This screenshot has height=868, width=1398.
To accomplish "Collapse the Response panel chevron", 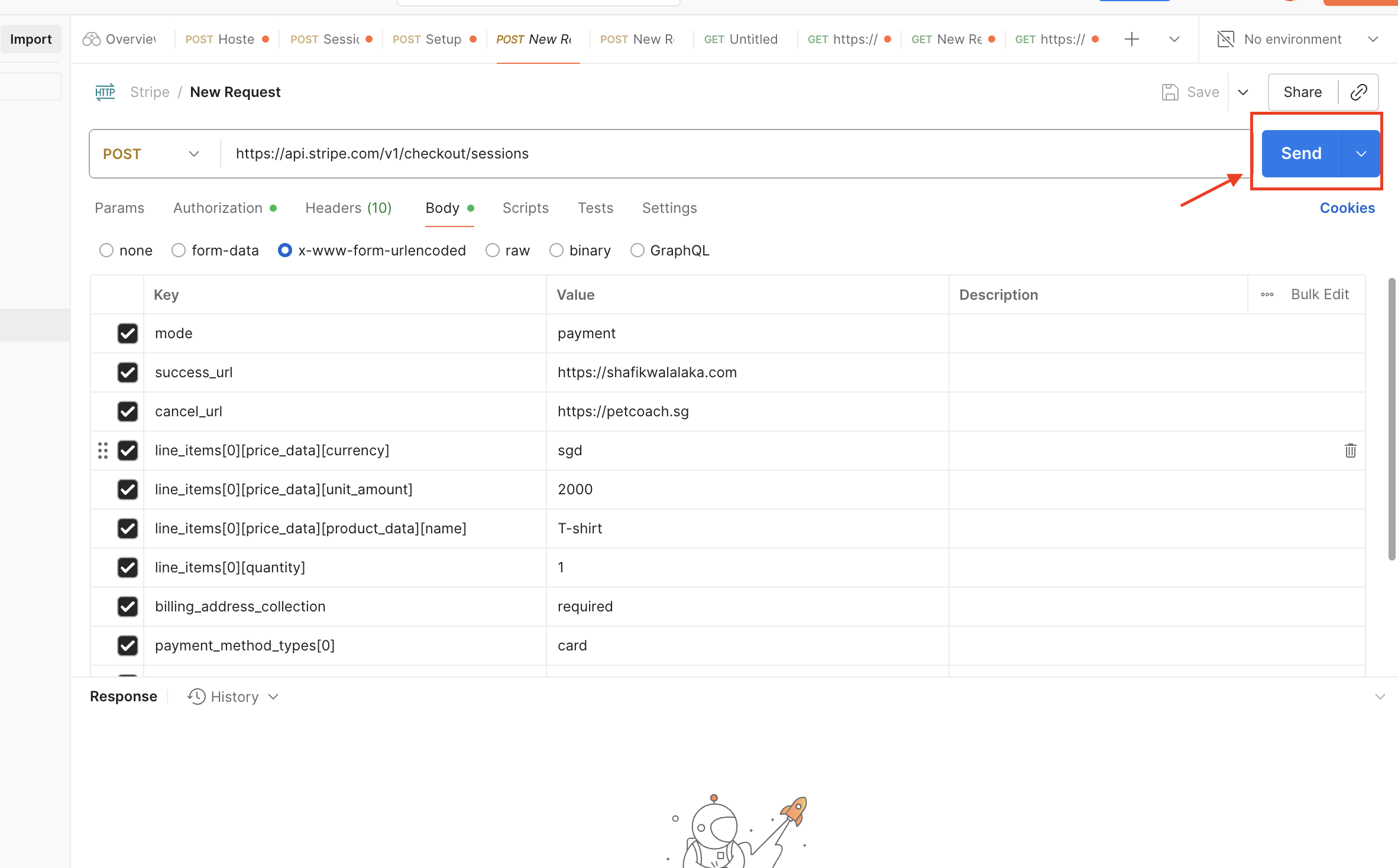I will pos(1380,697).
